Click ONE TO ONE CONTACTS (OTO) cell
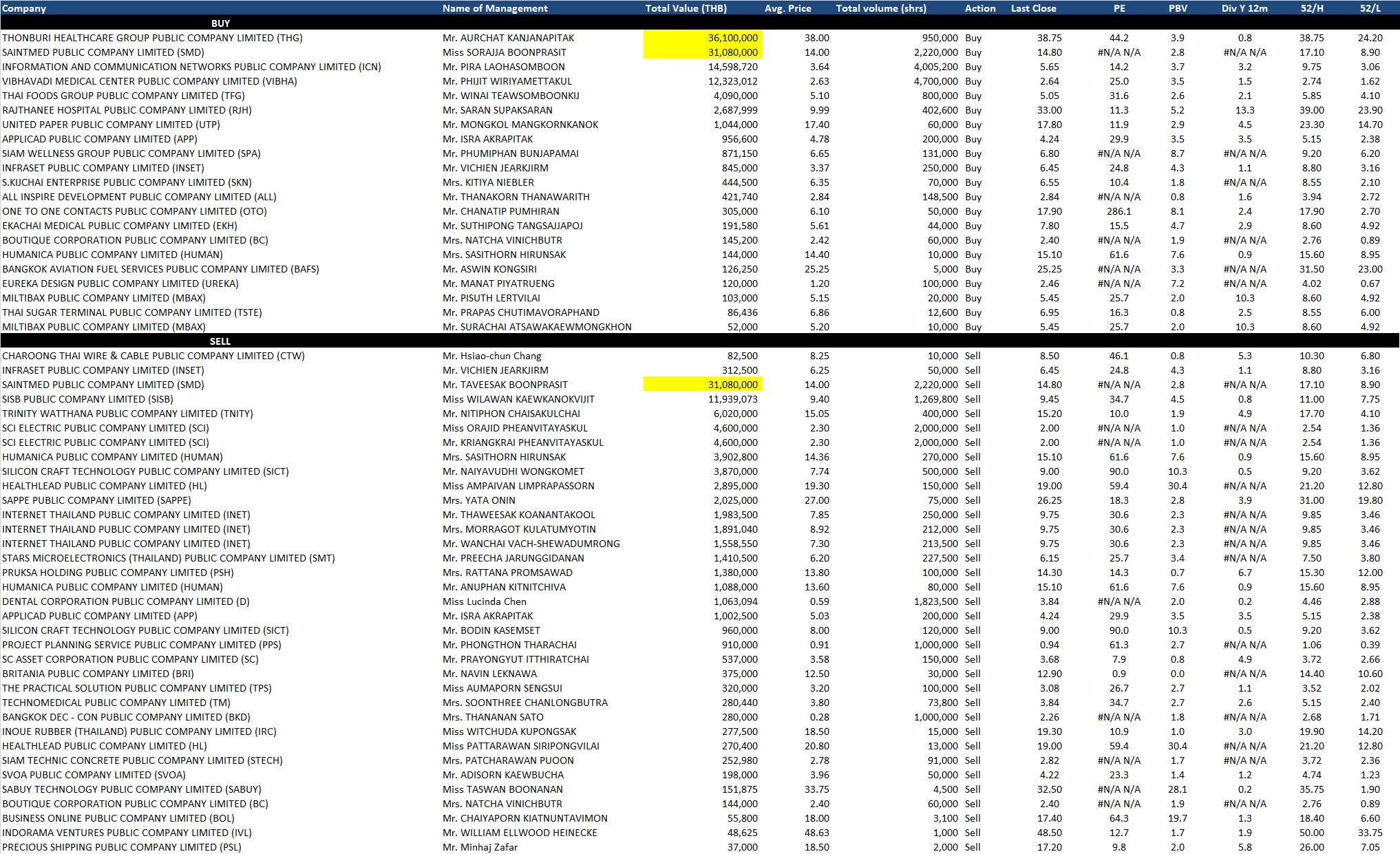This screenshot has width=1400, height=854. click(x=134, y=211)
